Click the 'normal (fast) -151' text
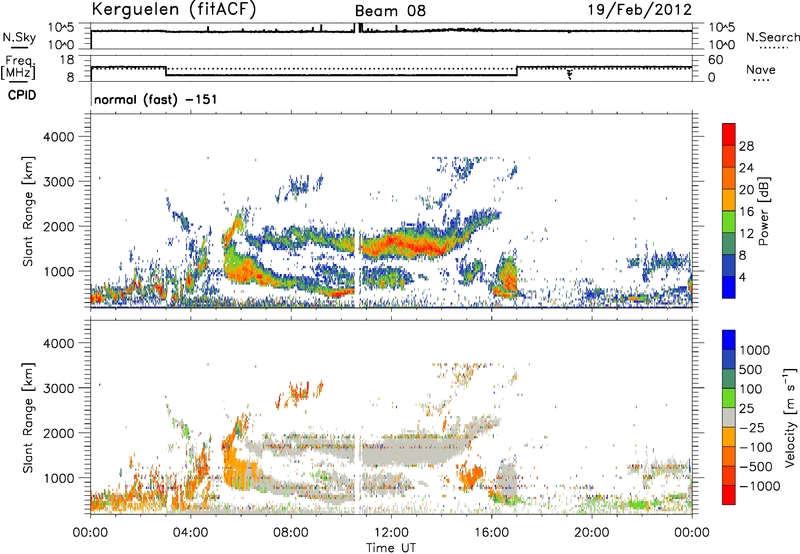 [x=156, y=99]
